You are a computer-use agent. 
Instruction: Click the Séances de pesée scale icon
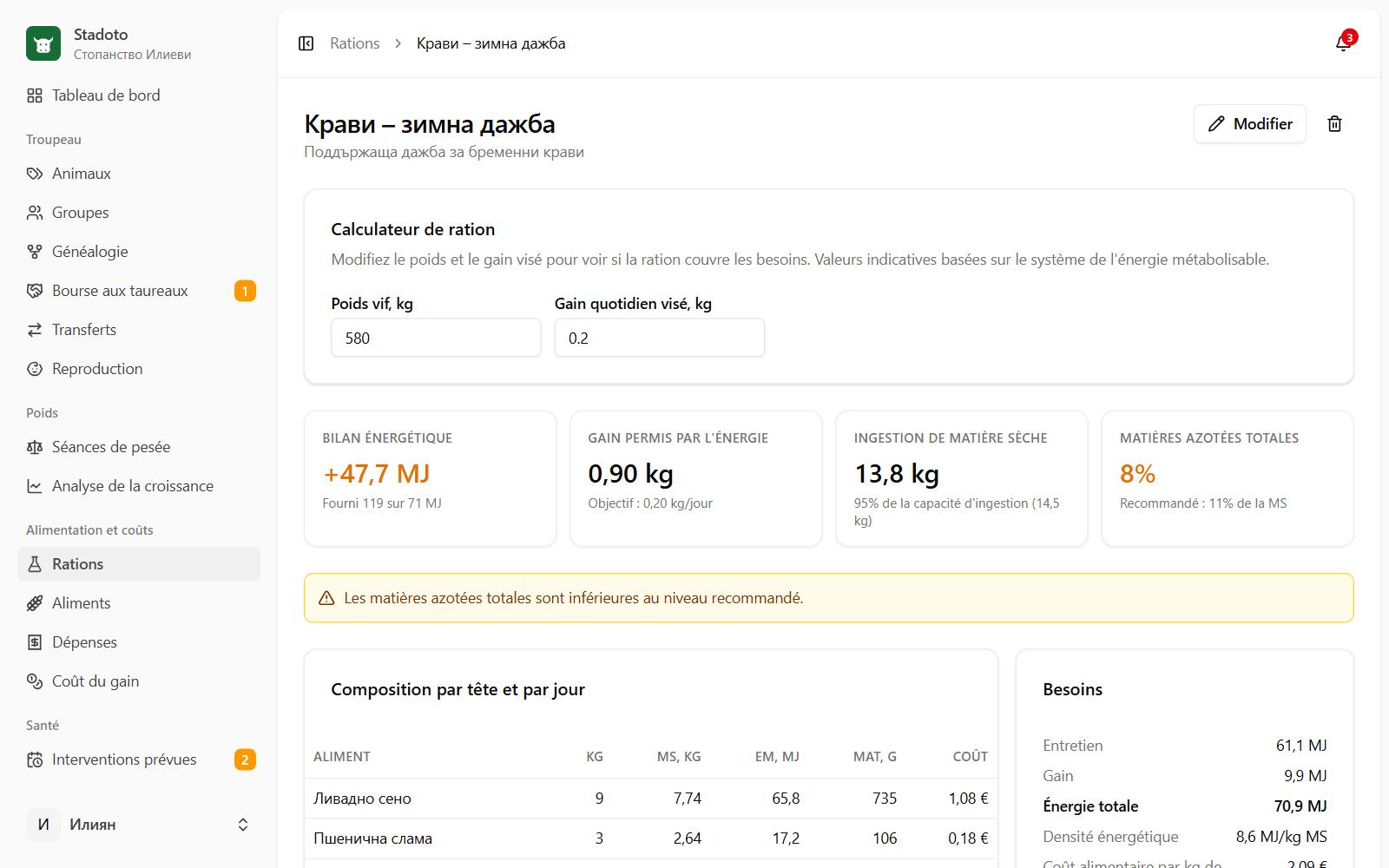[x=35, y=447]
